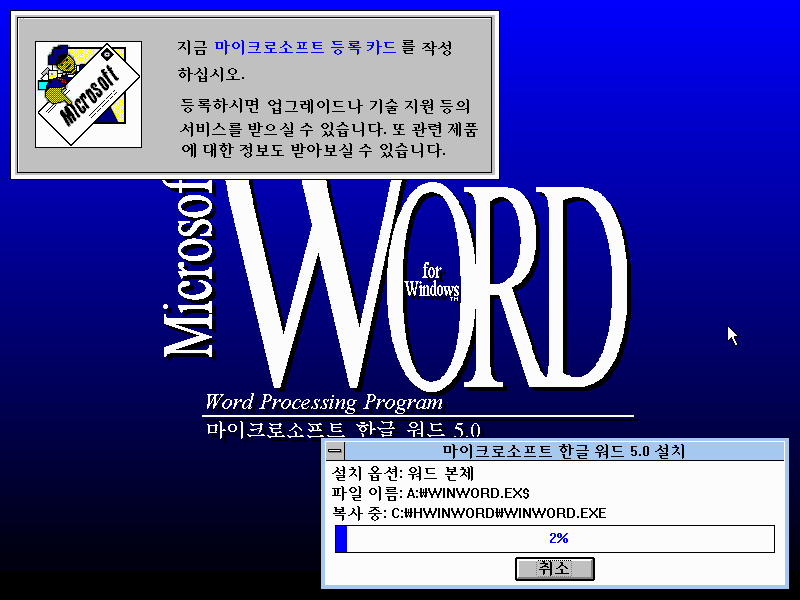Click the blue '마이크로소프트 등록 카드' text
800x600 pixels.
[x=305, y=48]
